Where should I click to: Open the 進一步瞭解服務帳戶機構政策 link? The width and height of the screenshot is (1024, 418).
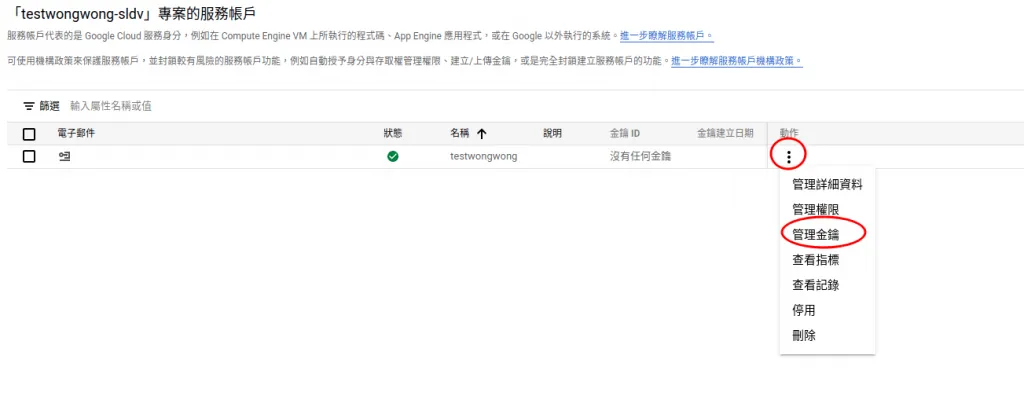[x=736, y=61]
